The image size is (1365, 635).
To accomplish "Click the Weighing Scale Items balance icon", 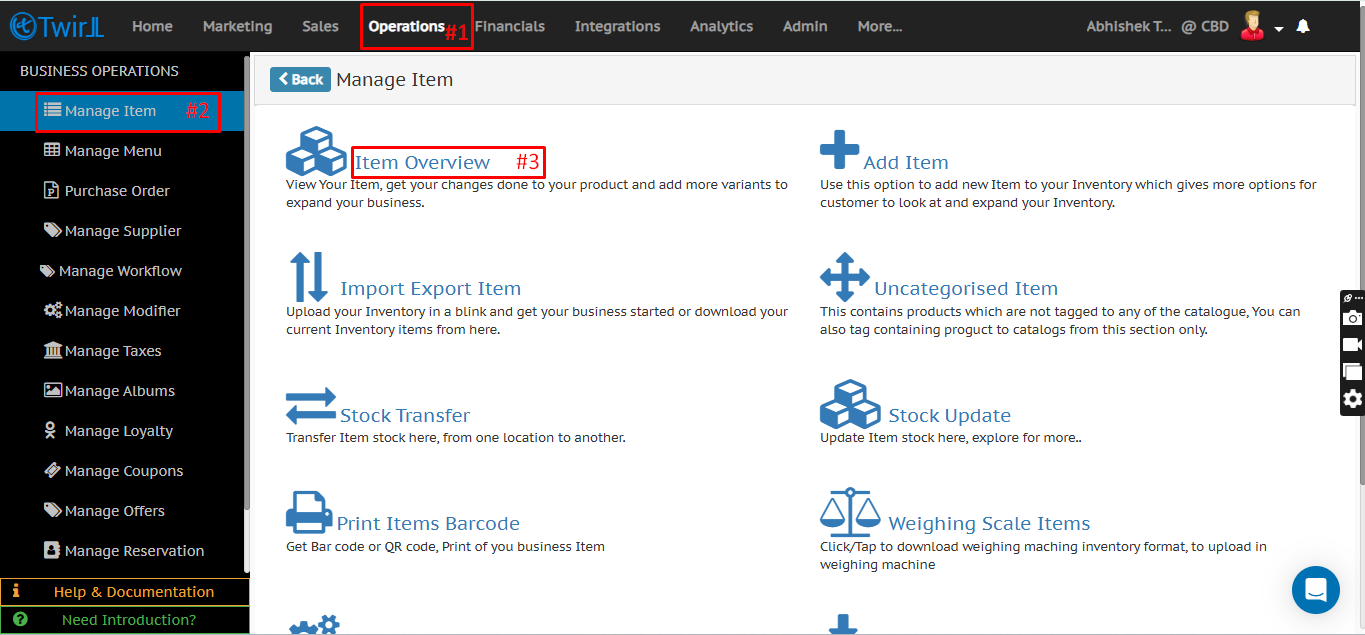I will [x=850, y=512].
